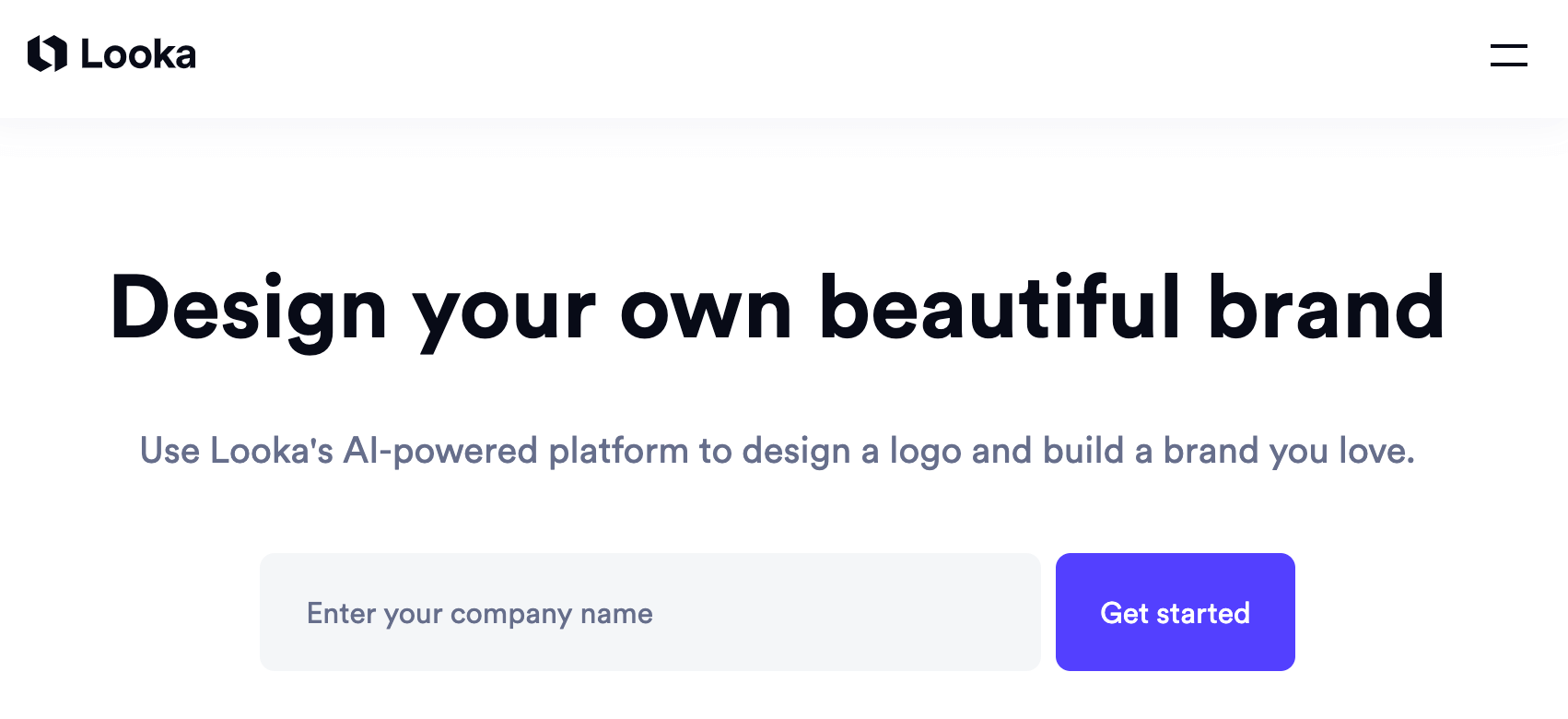Click the word "beautiful" in the headline

(1000, 309)
